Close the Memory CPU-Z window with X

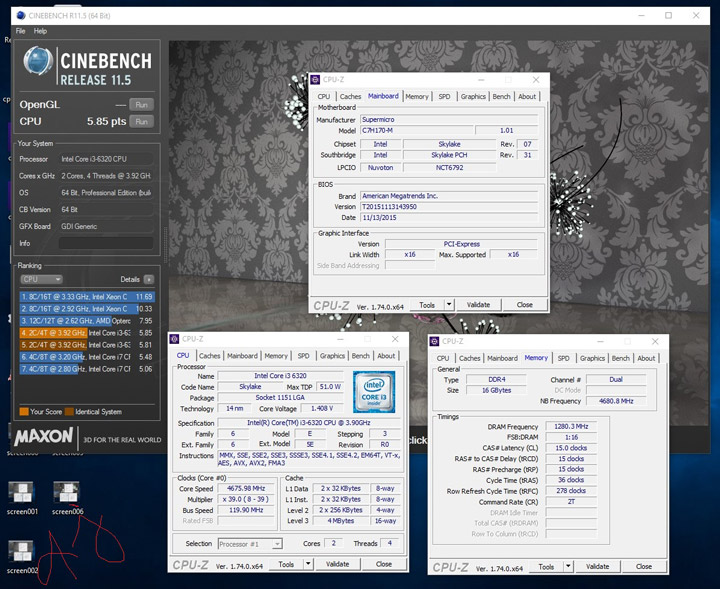[x=655, y=341]
